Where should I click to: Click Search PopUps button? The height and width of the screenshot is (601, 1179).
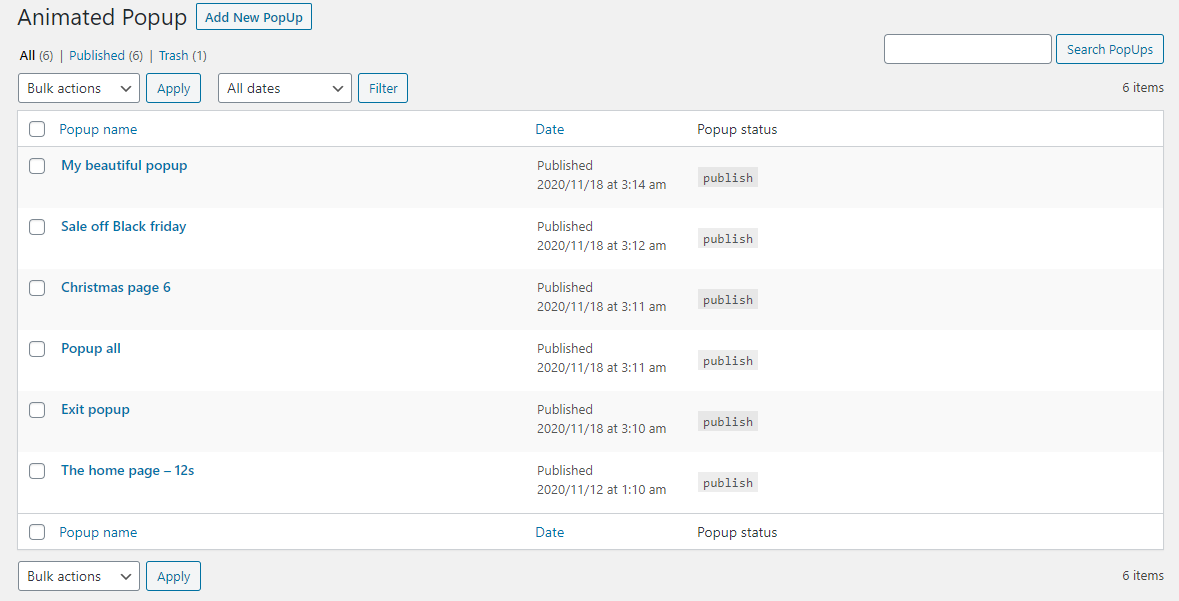coord(1110,49)
